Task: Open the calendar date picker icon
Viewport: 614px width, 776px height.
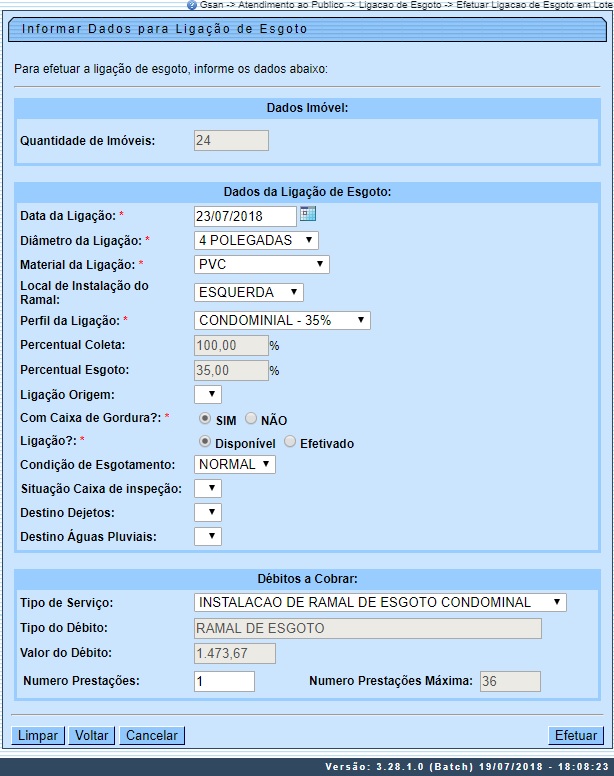Action: [308, 214]
